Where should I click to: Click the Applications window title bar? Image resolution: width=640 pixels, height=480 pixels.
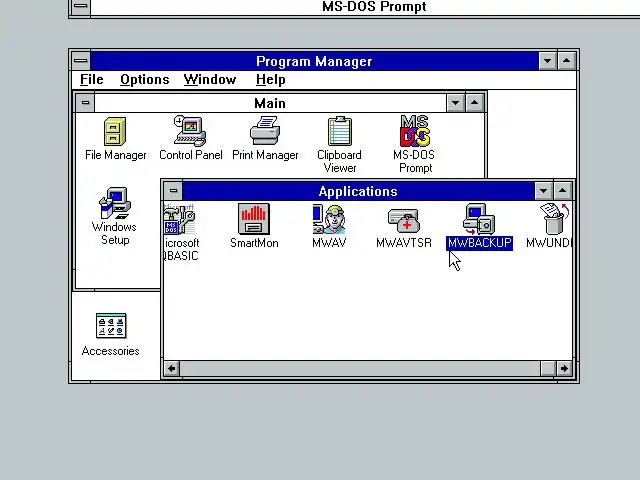(x=358, y=191)
